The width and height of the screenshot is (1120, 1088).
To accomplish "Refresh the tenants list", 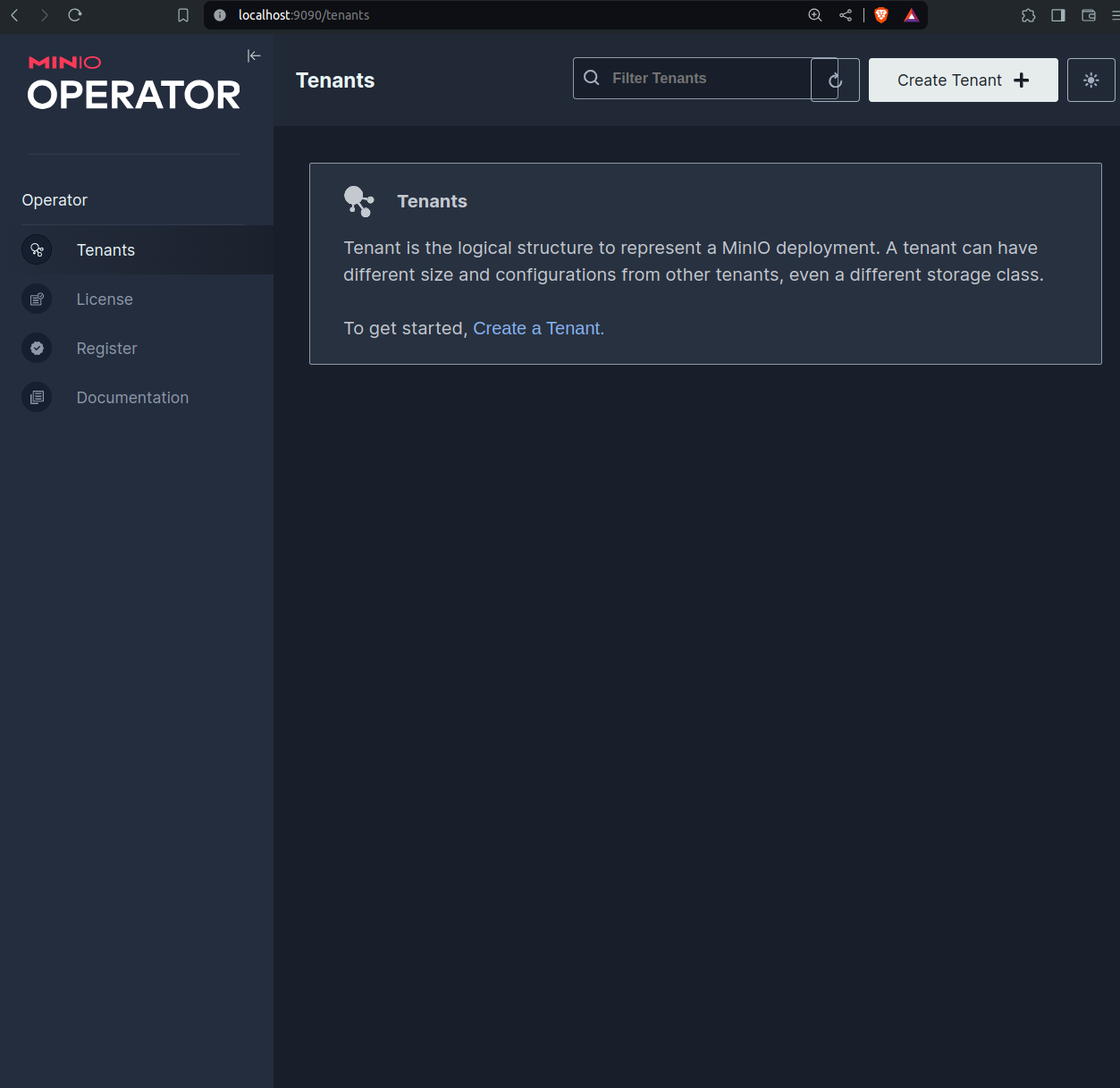I will tap(835, 80).
